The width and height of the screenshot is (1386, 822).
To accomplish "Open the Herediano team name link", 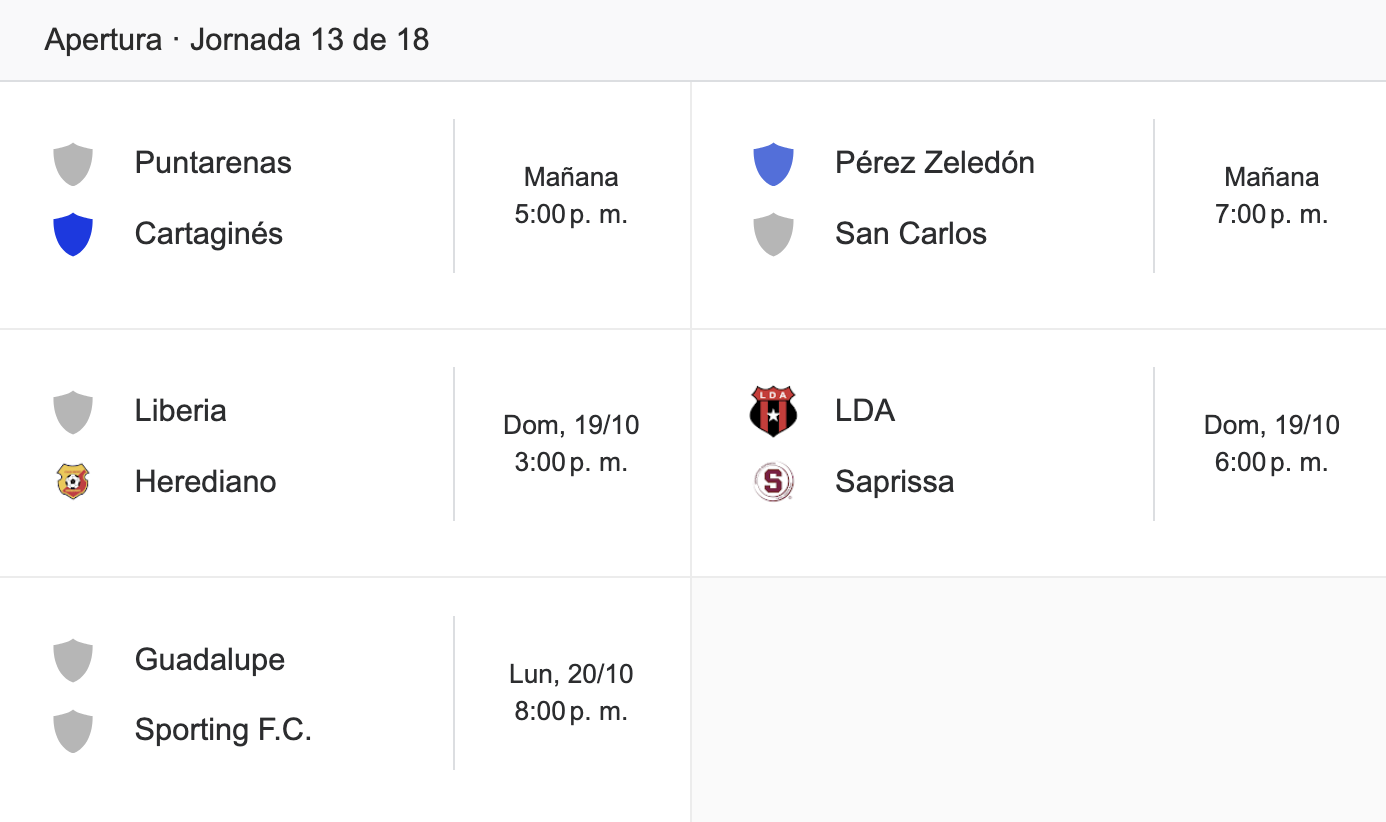I will (x=205, y=482).
